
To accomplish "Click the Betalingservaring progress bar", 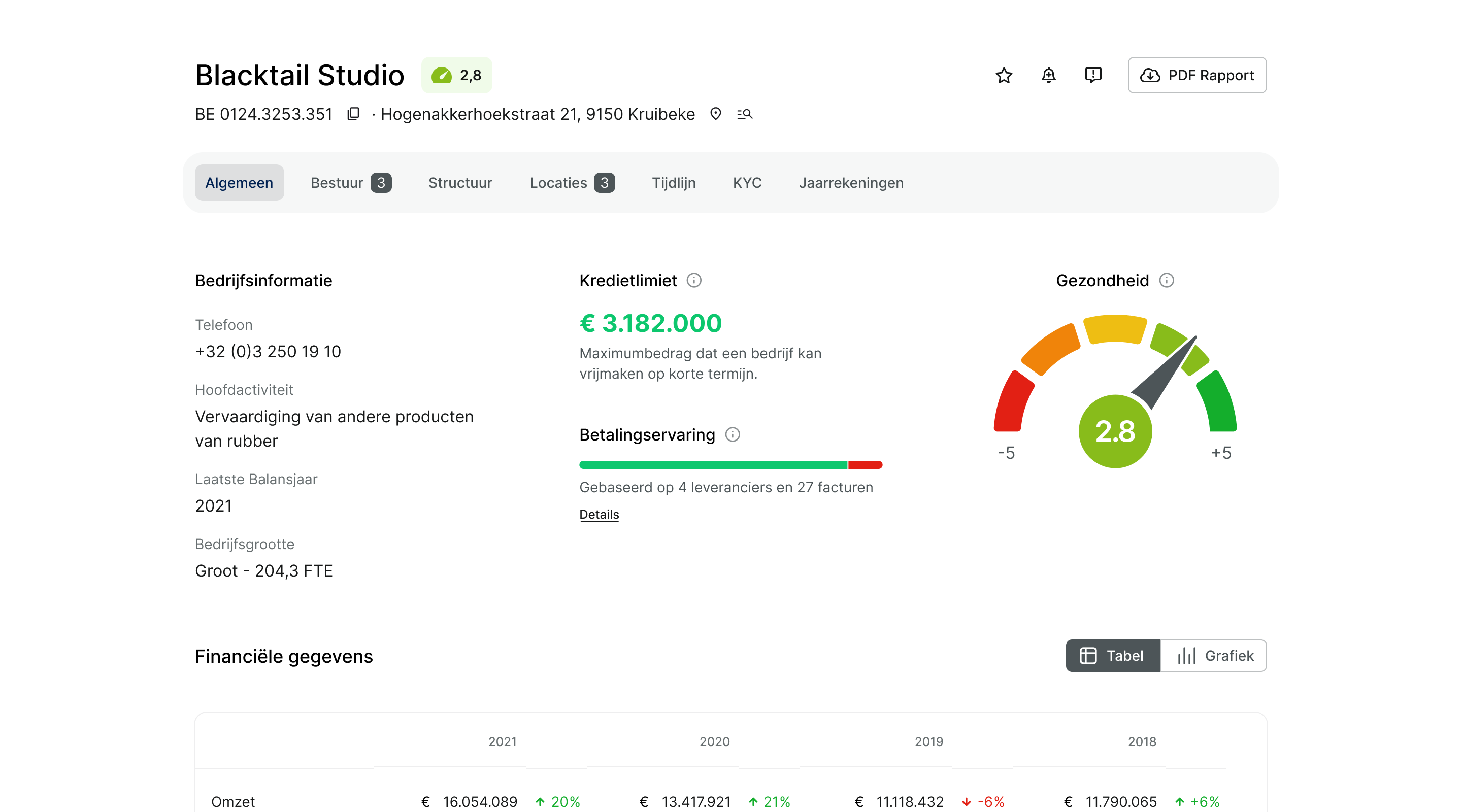I will (x=730, y=465).
